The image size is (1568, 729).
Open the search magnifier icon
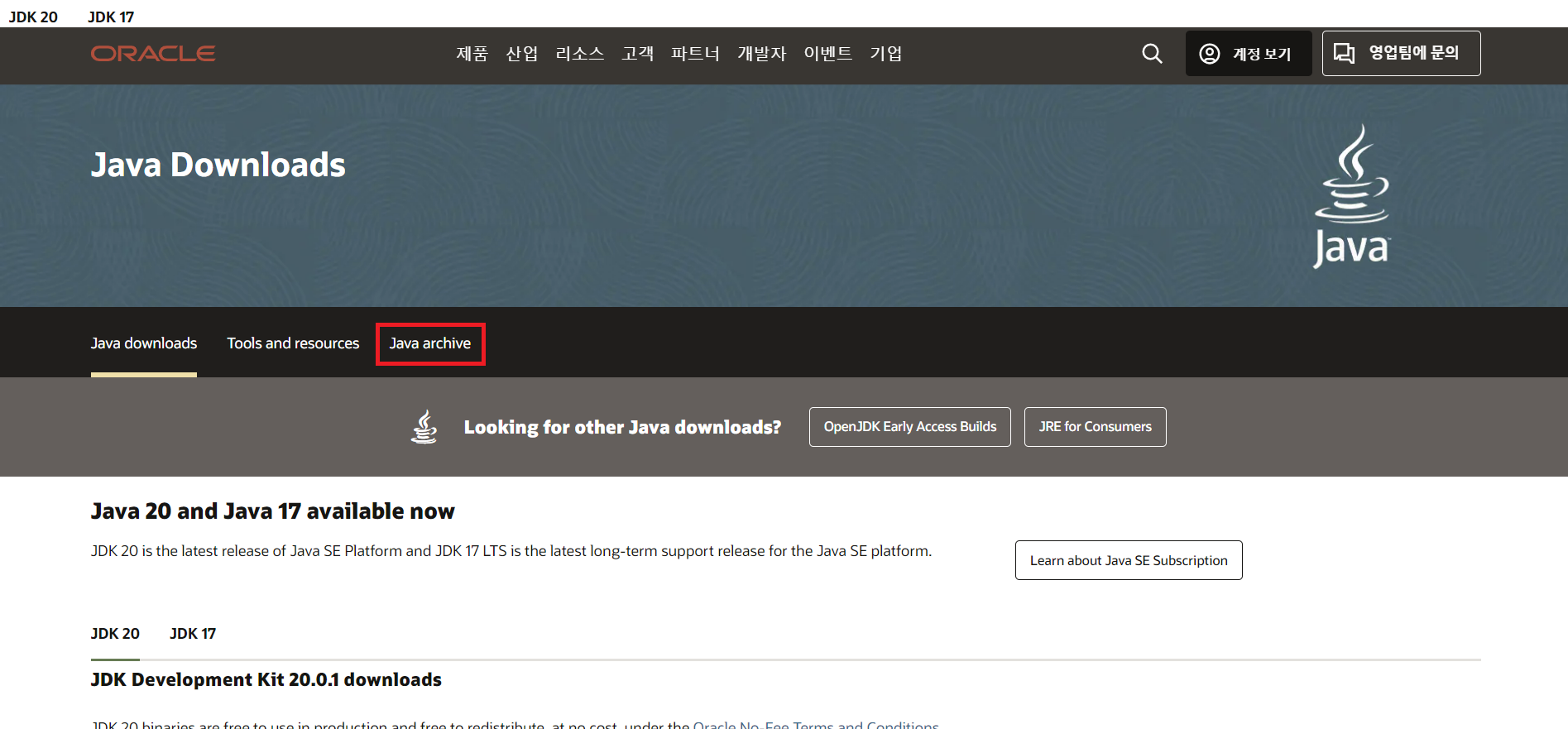click(1152, 54)
